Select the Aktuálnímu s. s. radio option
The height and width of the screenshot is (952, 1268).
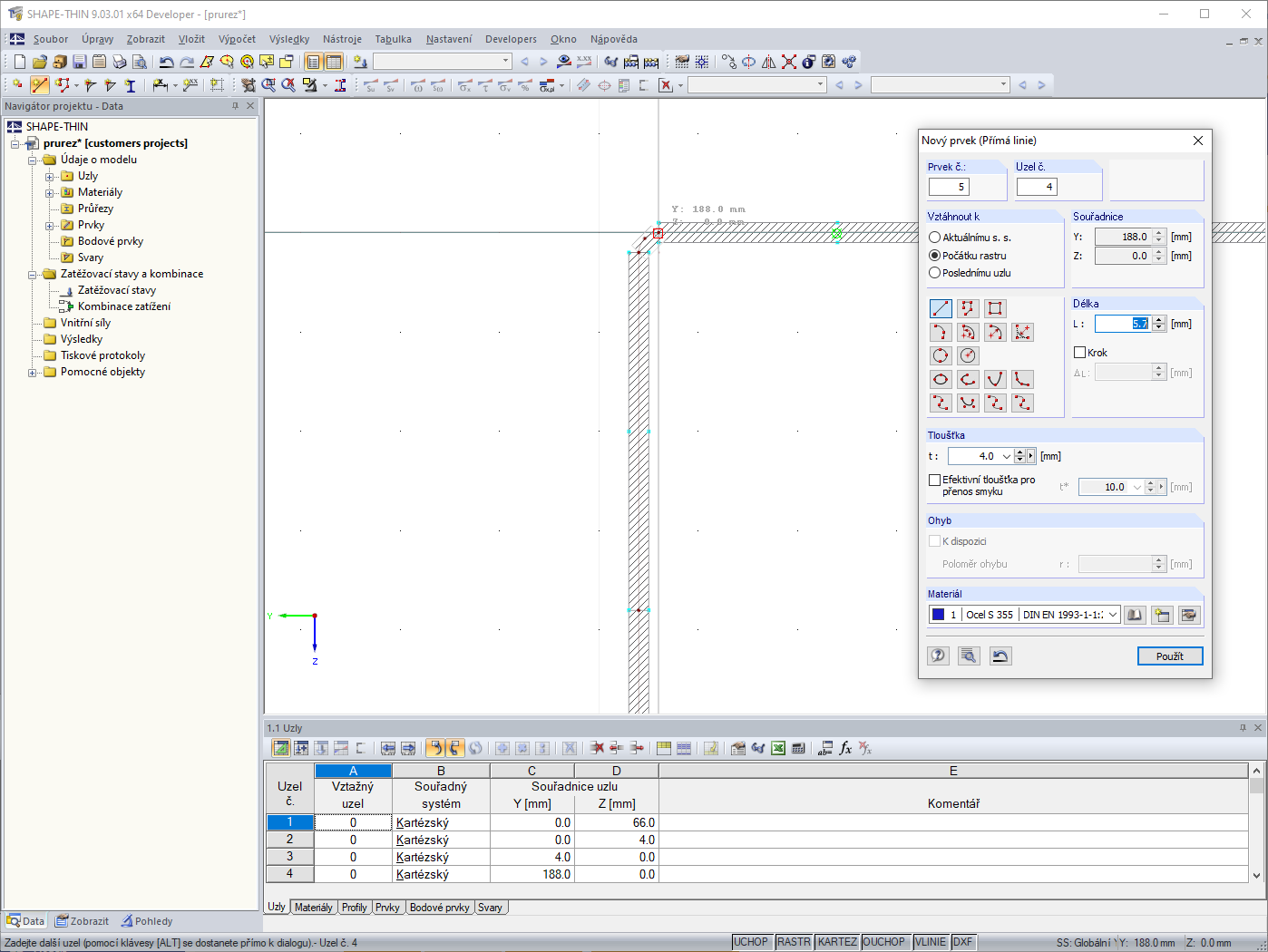coord(970,237)
